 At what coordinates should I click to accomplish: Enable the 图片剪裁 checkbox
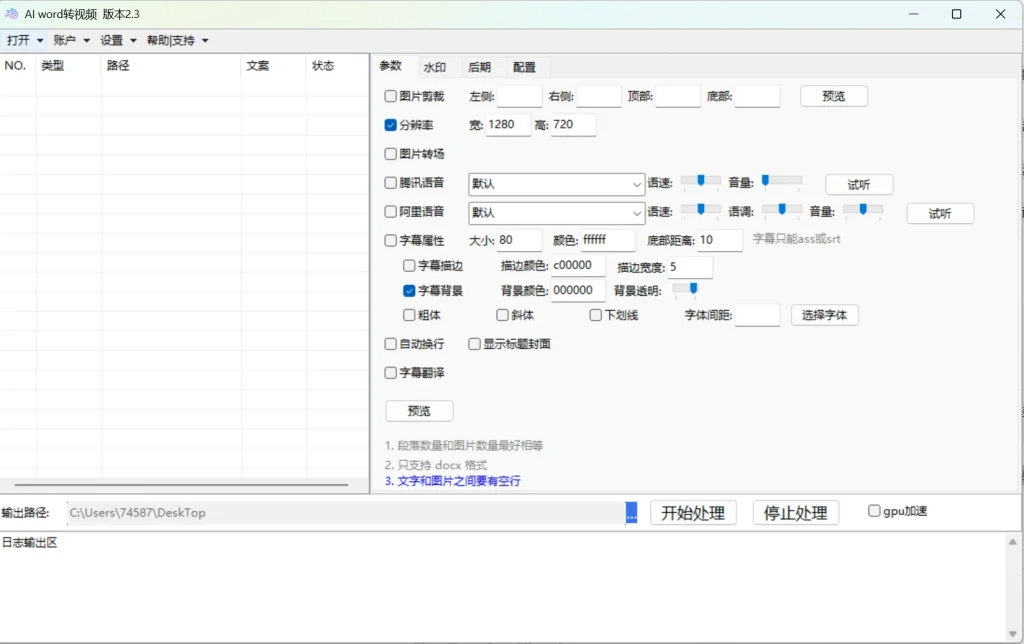tap(391, 96)
